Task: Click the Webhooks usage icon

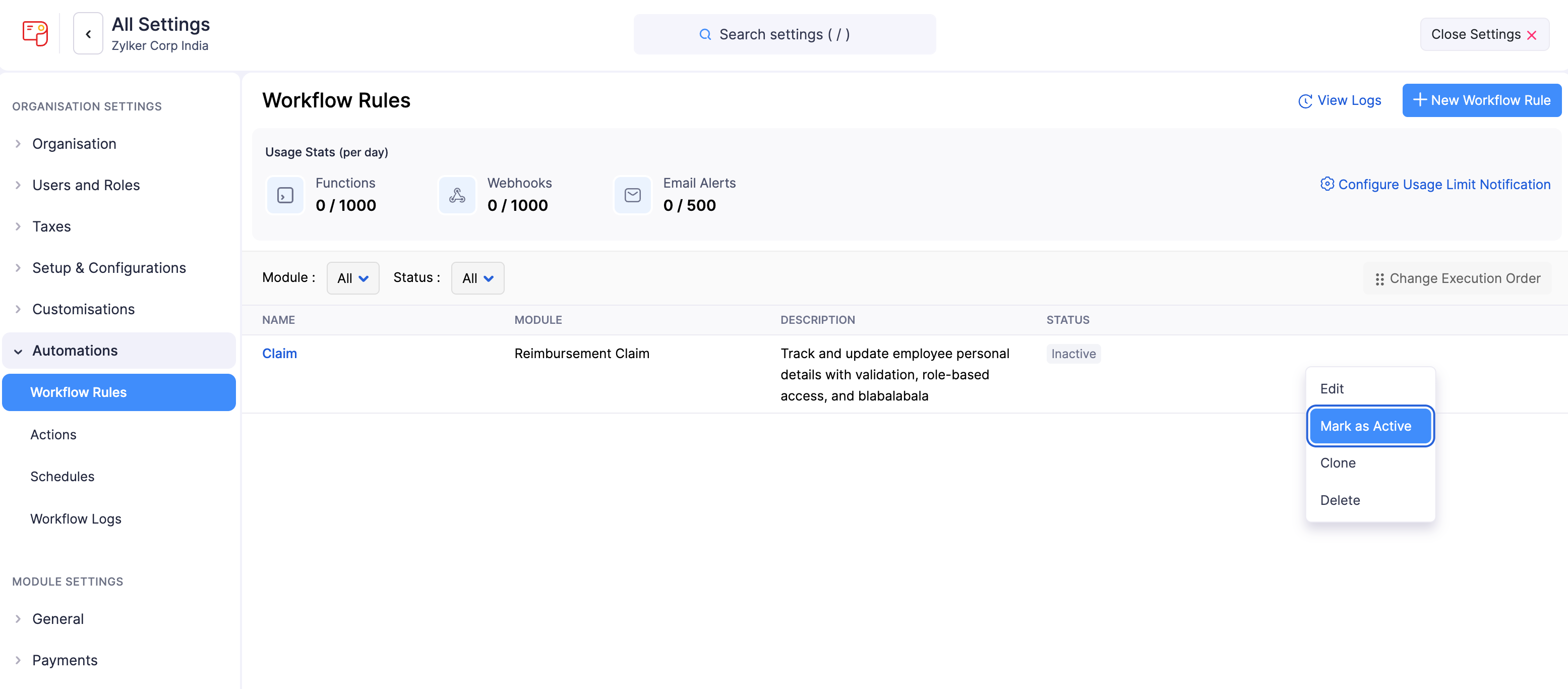Action: pos(457,195)
